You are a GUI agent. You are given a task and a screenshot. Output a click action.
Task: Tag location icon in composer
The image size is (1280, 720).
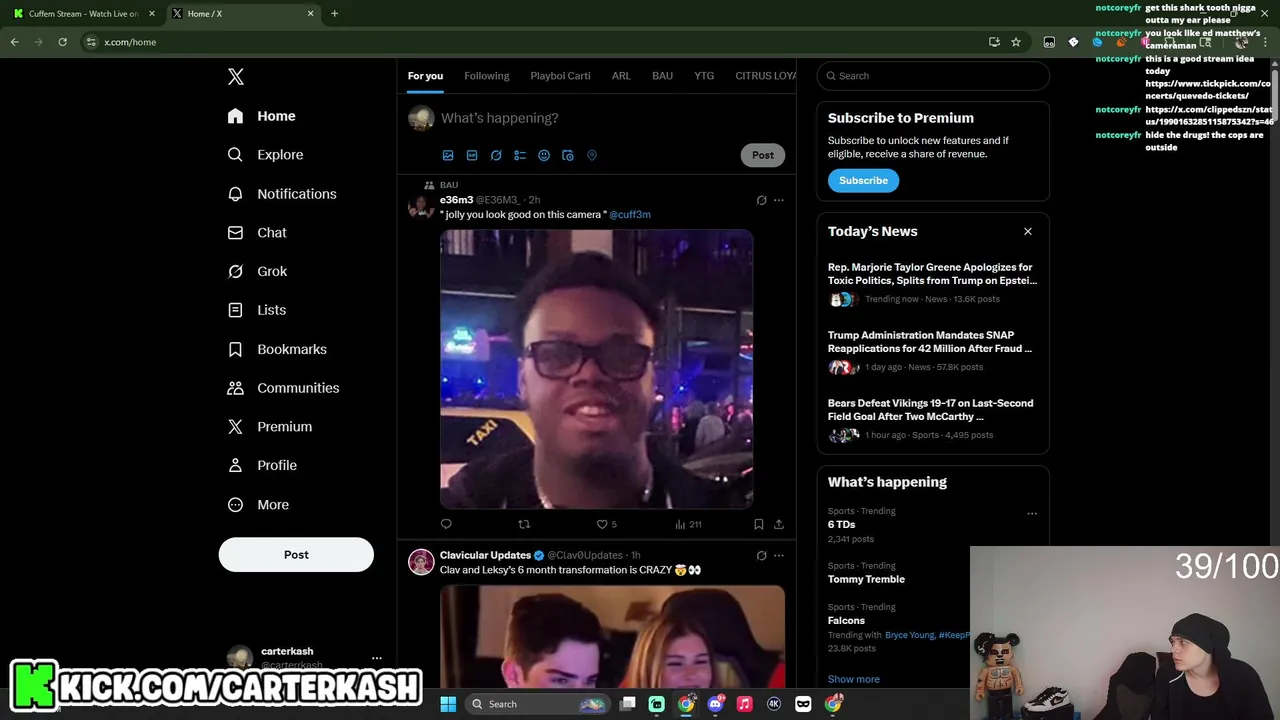(592, 155)
